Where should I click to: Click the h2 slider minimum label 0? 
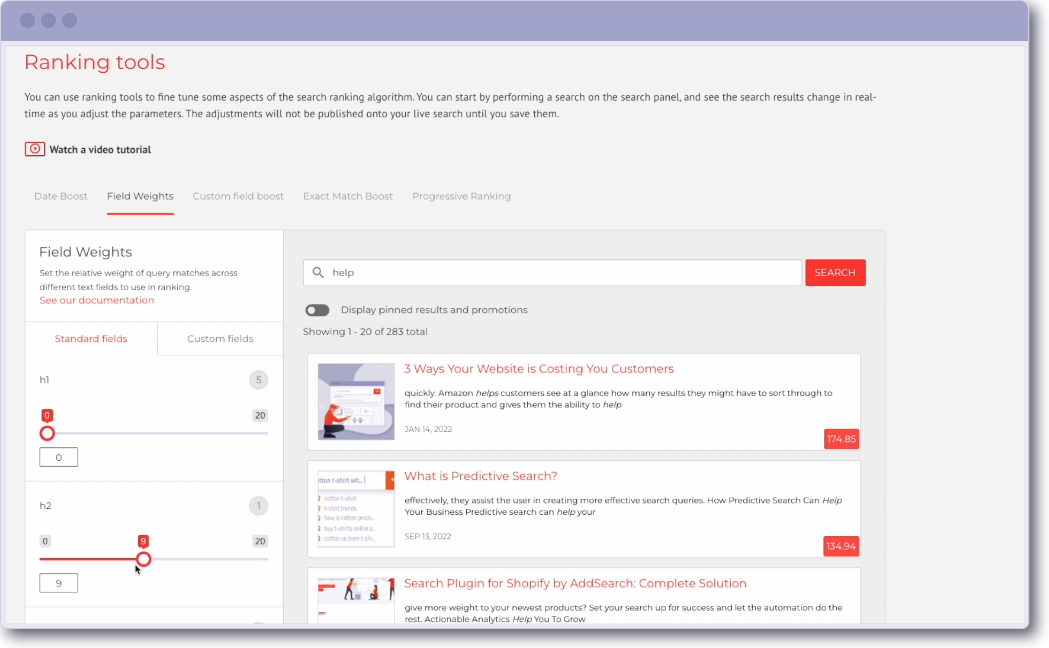(45, 541)
